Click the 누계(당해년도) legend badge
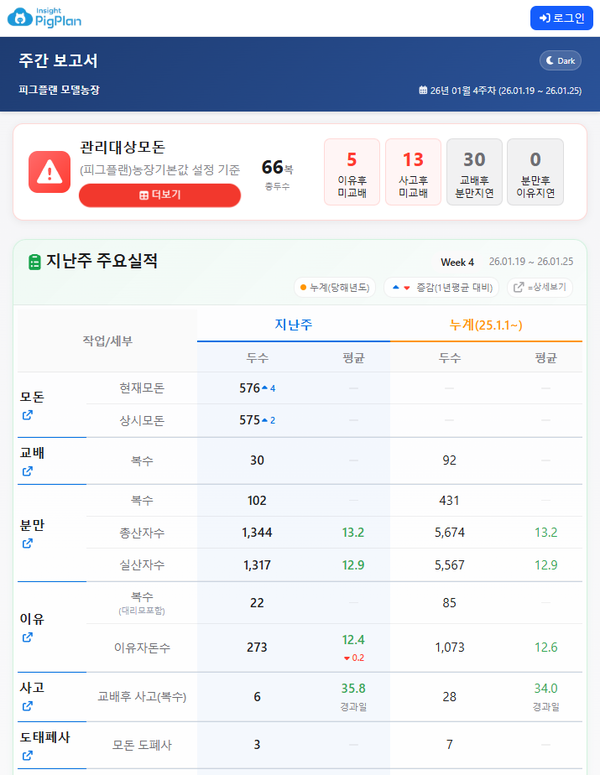 (x=335, y=287)
